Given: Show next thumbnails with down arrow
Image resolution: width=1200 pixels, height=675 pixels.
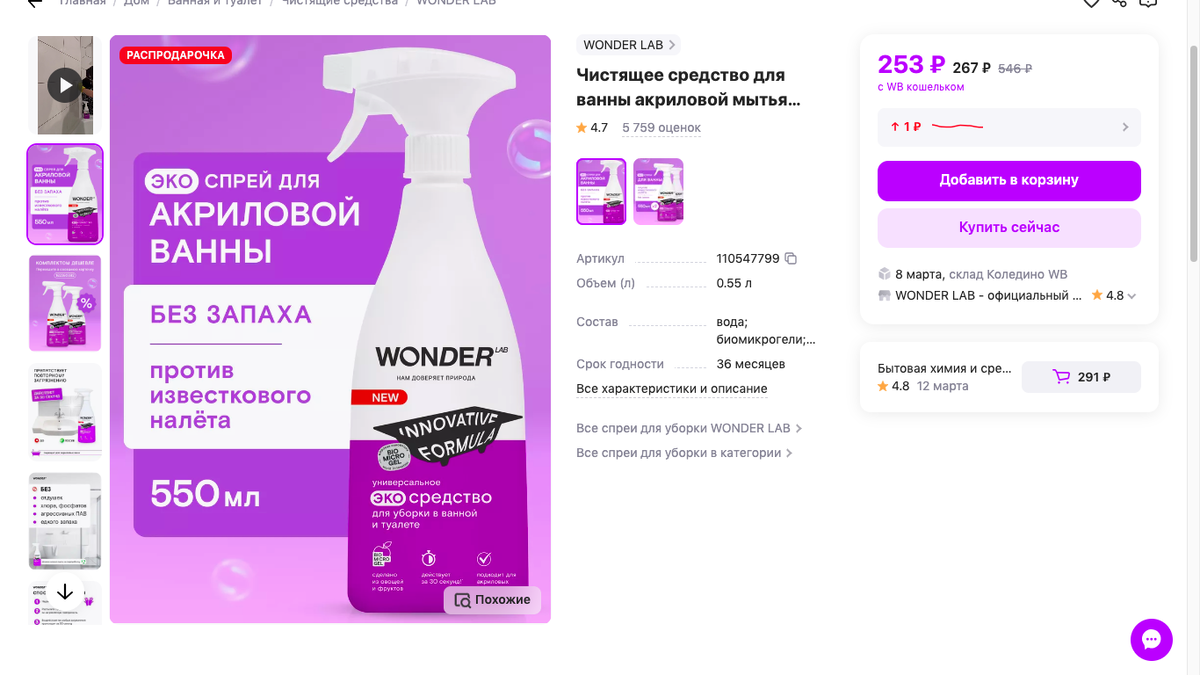Looking at the screenshot, I should 65,592.
